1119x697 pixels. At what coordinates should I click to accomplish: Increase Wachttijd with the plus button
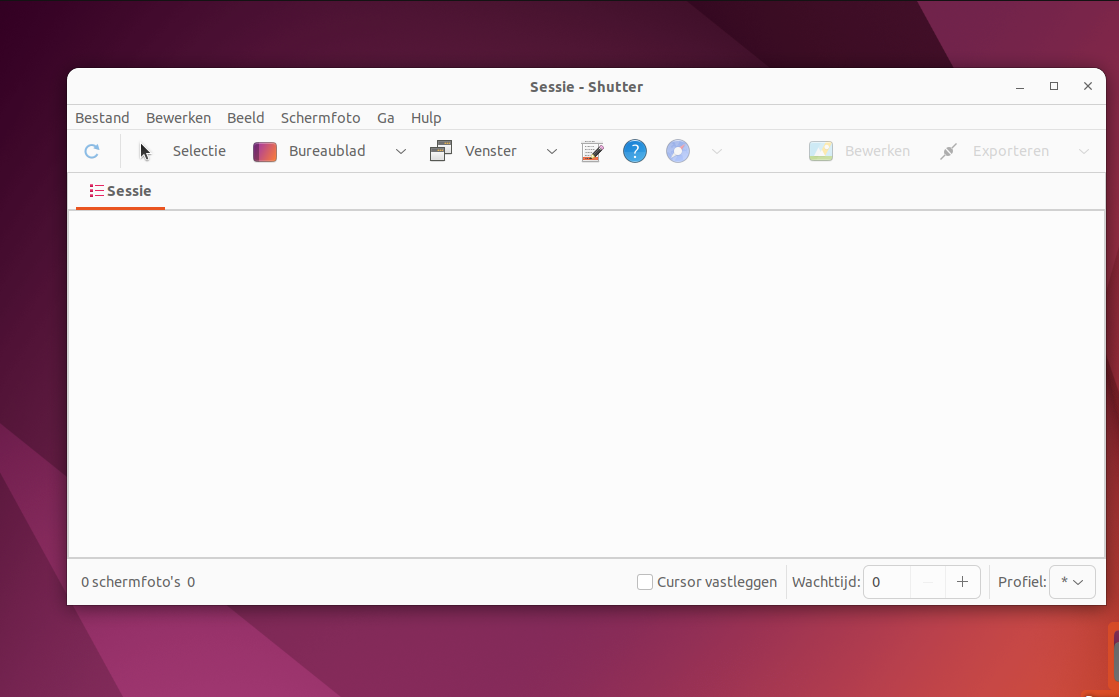point(962,582)
